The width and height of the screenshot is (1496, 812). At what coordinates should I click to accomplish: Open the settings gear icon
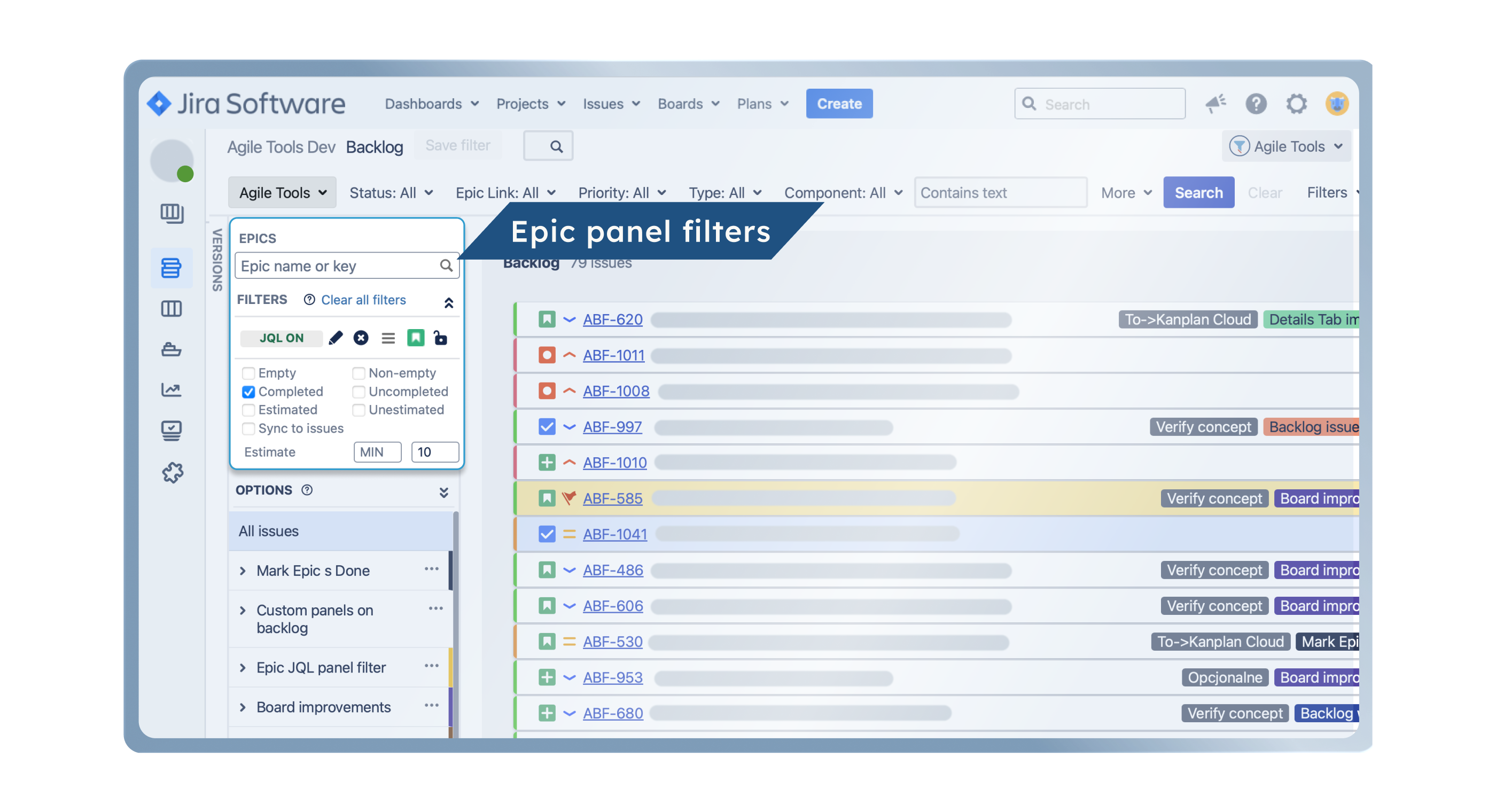(x=1296, y=104)
